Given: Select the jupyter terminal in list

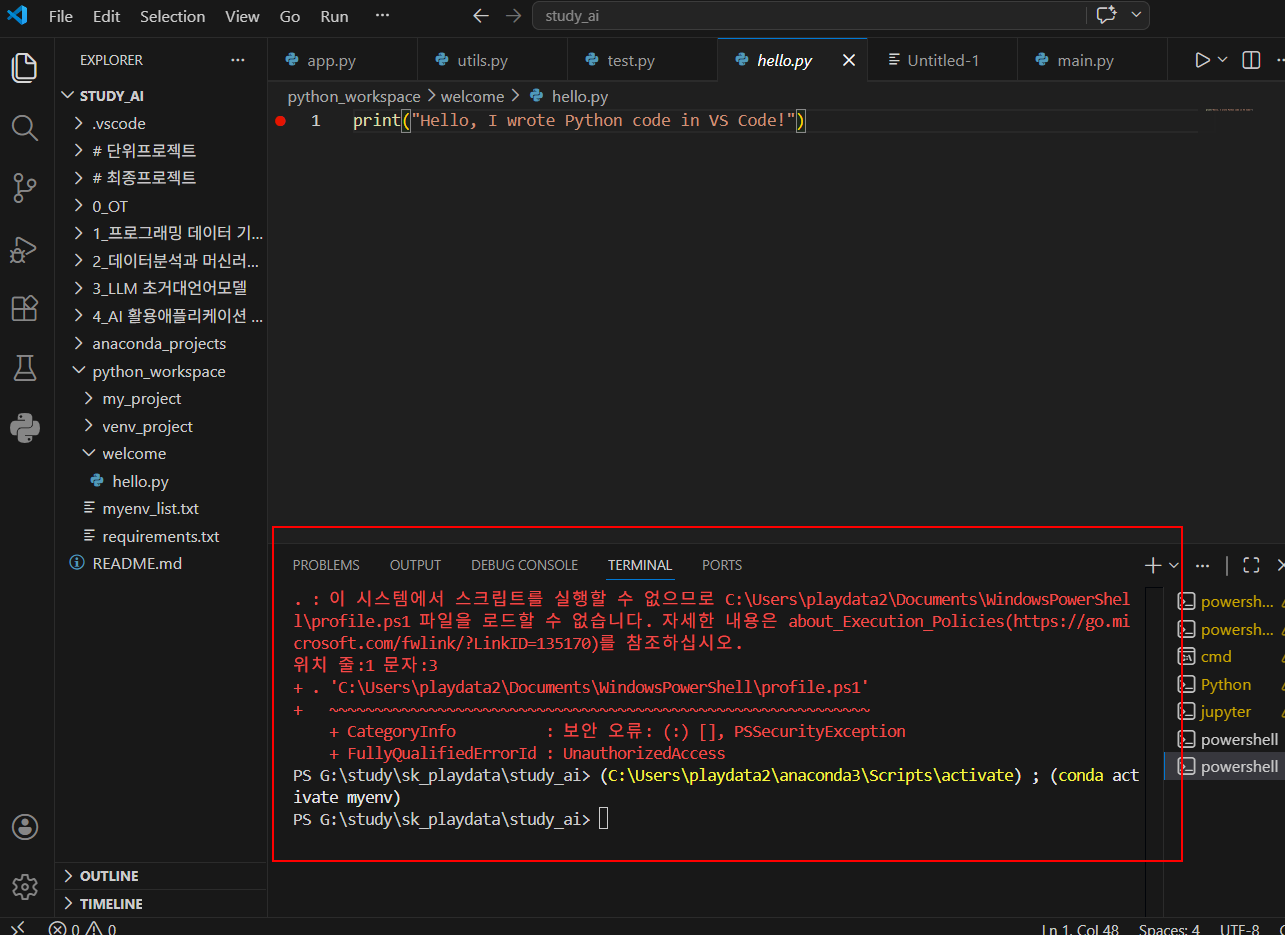Looking at the screenshot, I should (1226, 712).
